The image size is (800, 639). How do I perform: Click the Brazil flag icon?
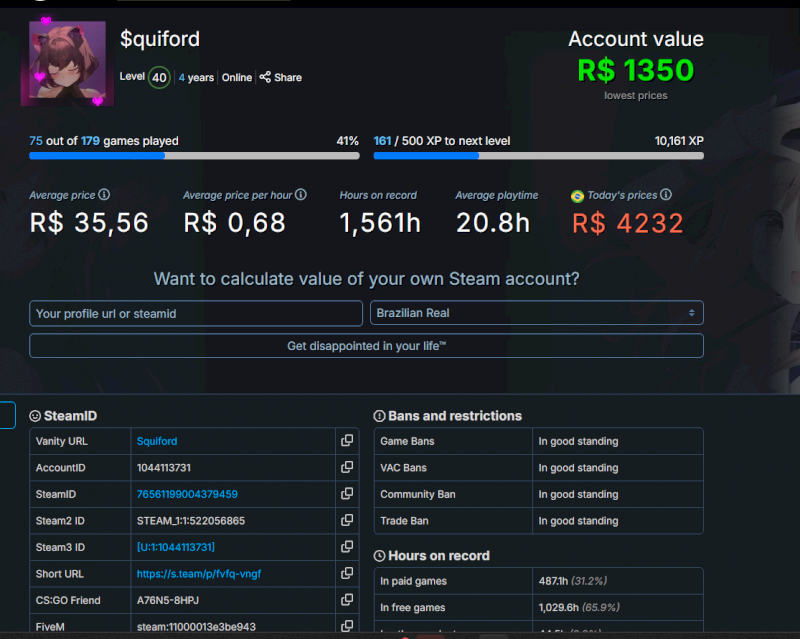pyautogui.click(x=578, y=196)
